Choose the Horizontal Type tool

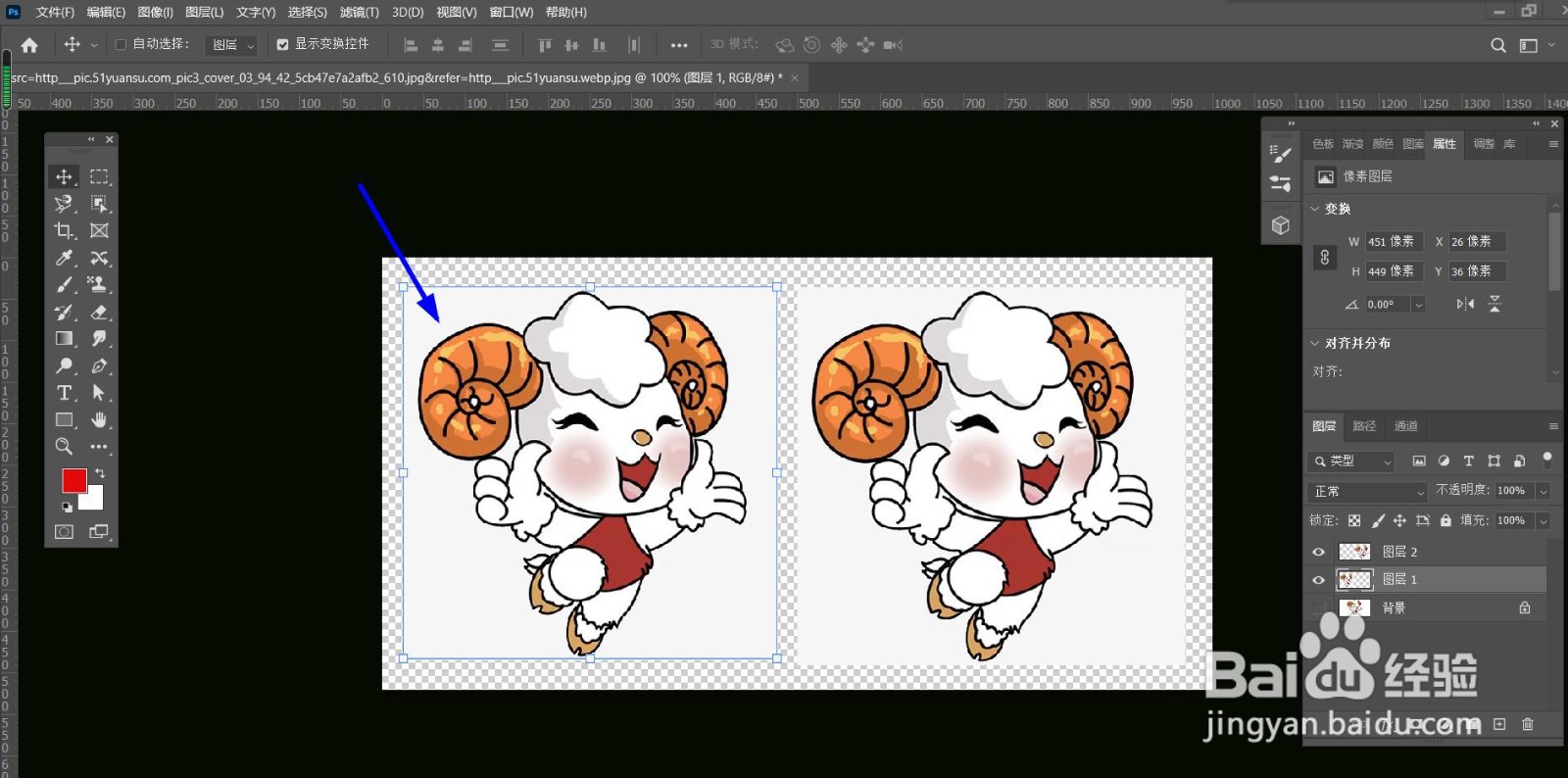[65, 393]
